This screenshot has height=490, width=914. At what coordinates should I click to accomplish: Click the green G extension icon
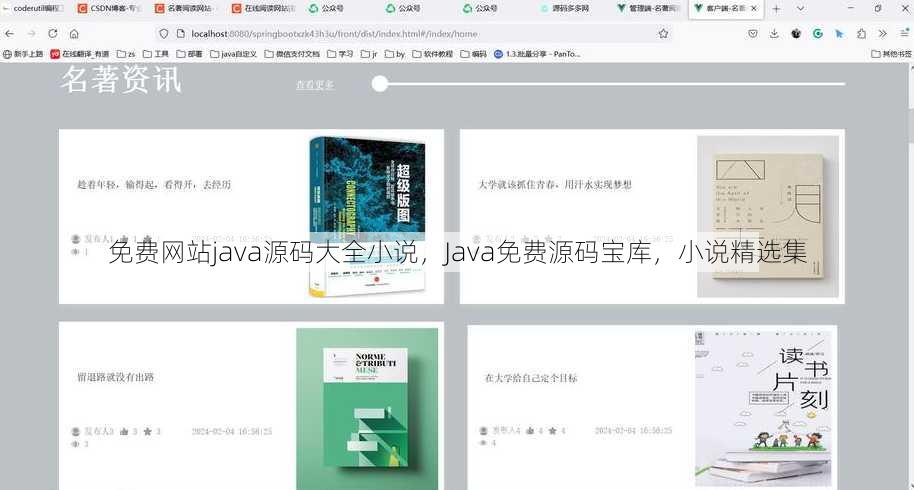coord(818,34)
